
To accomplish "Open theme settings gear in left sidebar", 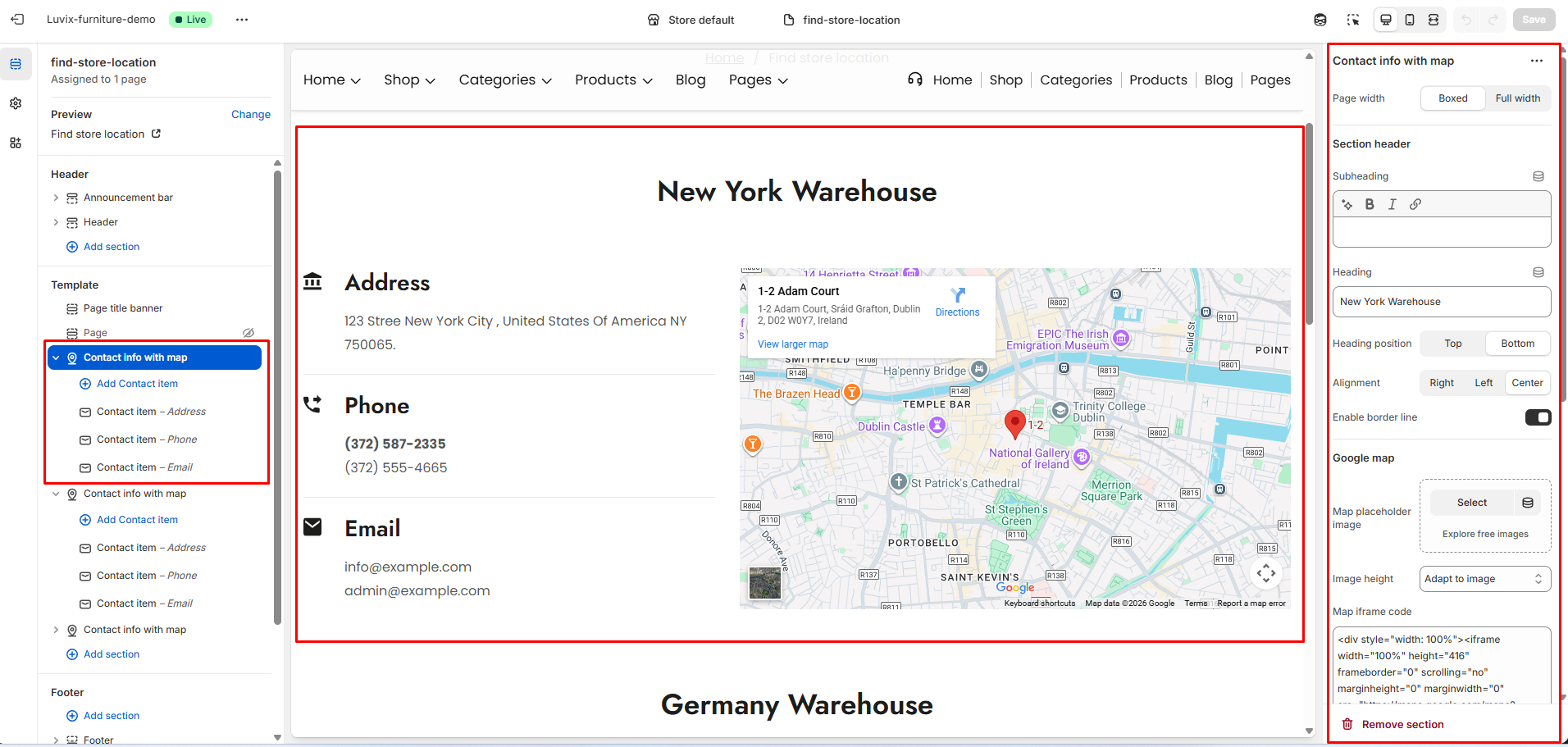I will [16, 103].
